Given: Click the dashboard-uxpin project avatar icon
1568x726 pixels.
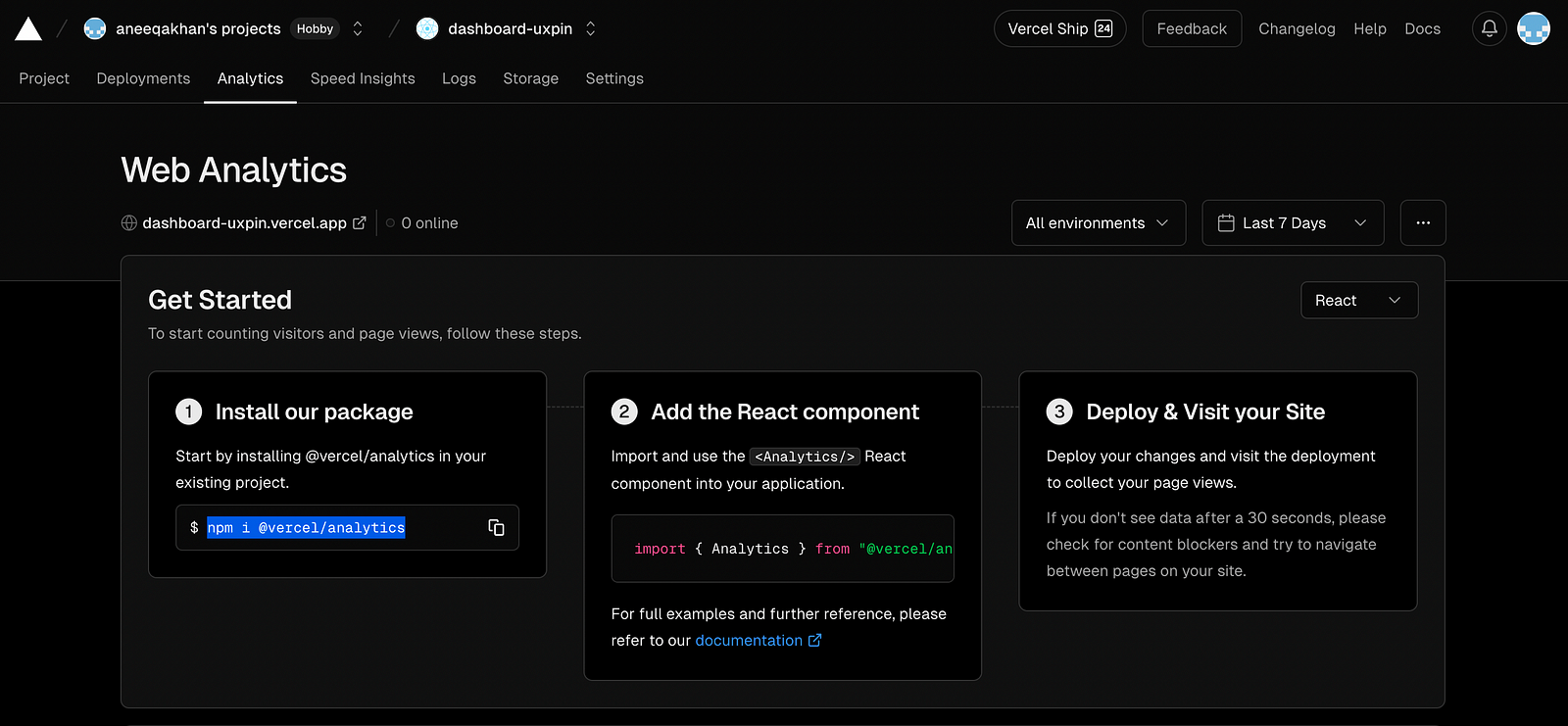Looking at the screenshot, I should [427, 28].
